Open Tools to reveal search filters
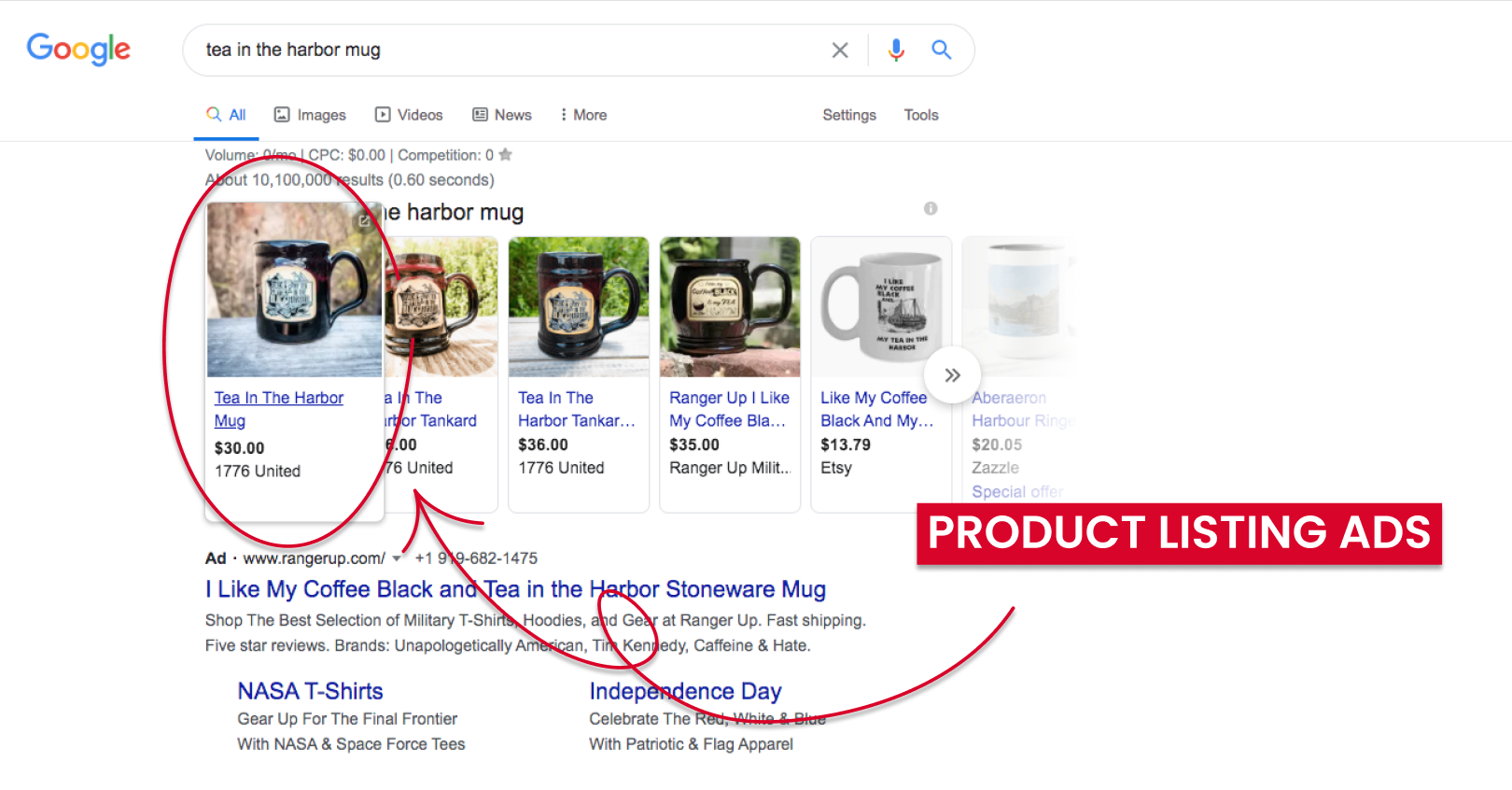This screenshot has width=1512, height=790. tap(920, 114)
